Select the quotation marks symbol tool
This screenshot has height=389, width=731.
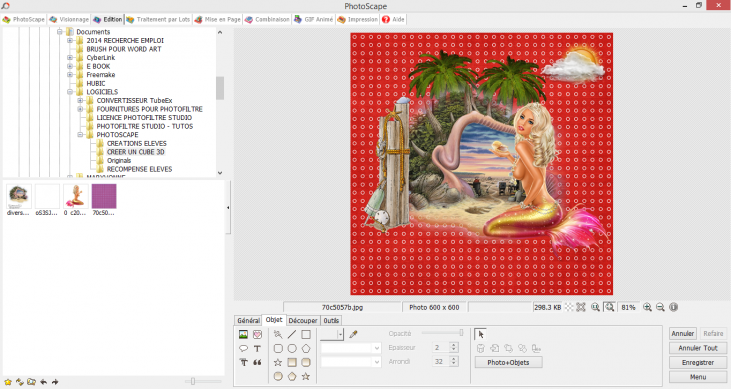(x=257, y=362)
